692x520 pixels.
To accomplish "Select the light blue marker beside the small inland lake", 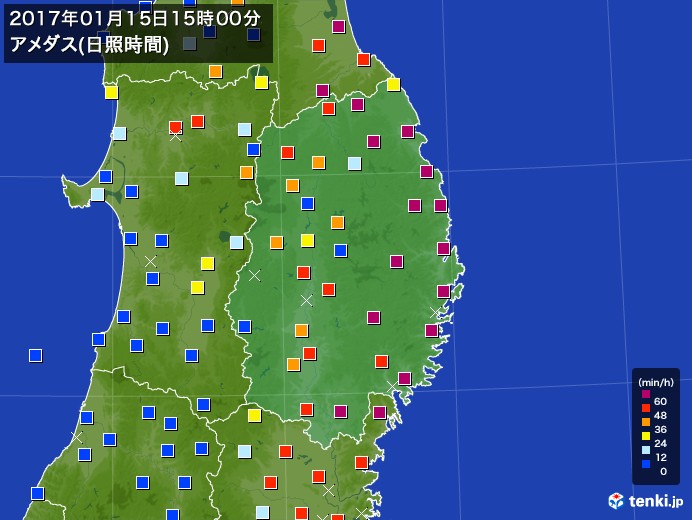I will [x=237, y=242].
